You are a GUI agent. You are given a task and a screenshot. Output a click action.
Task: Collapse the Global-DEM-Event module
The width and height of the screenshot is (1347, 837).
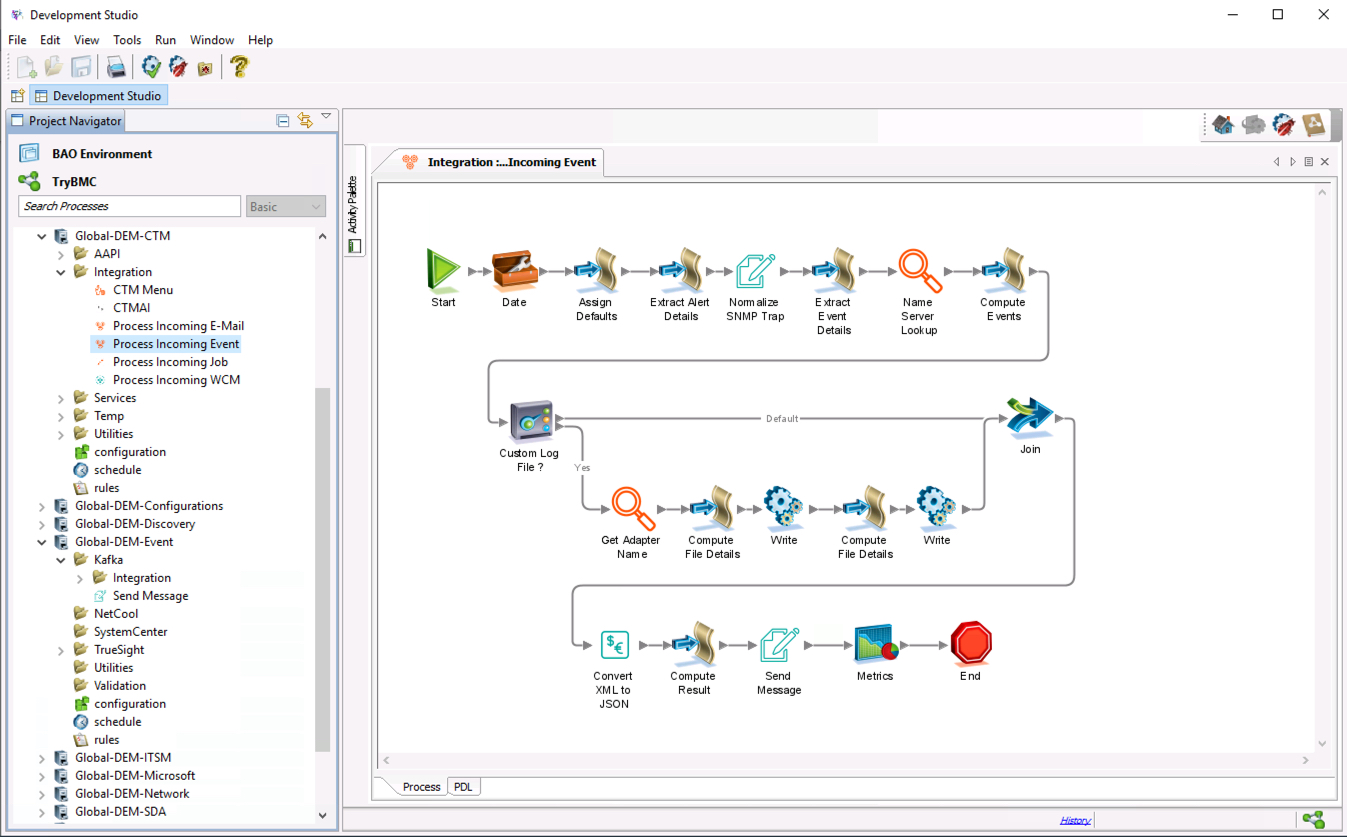click(42, 543)
